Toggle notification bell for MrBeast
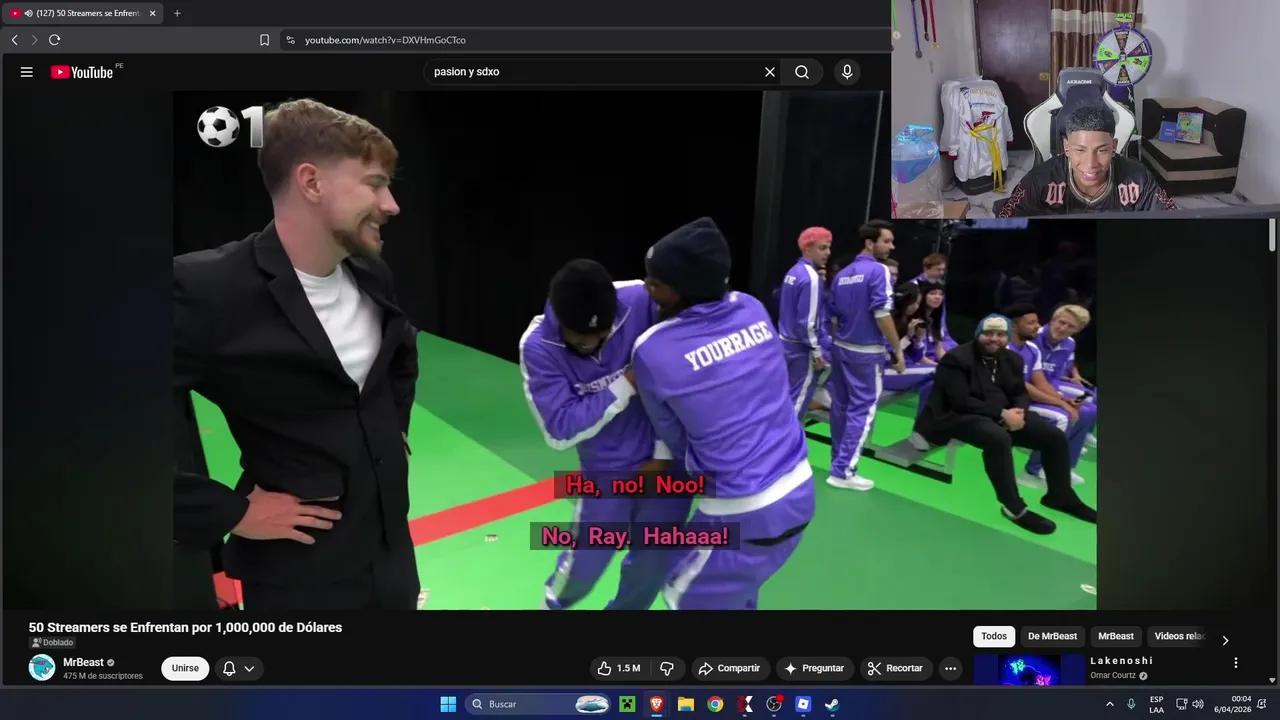The height and width of the screenshot is (720, 1280). [x=229, y=668]
